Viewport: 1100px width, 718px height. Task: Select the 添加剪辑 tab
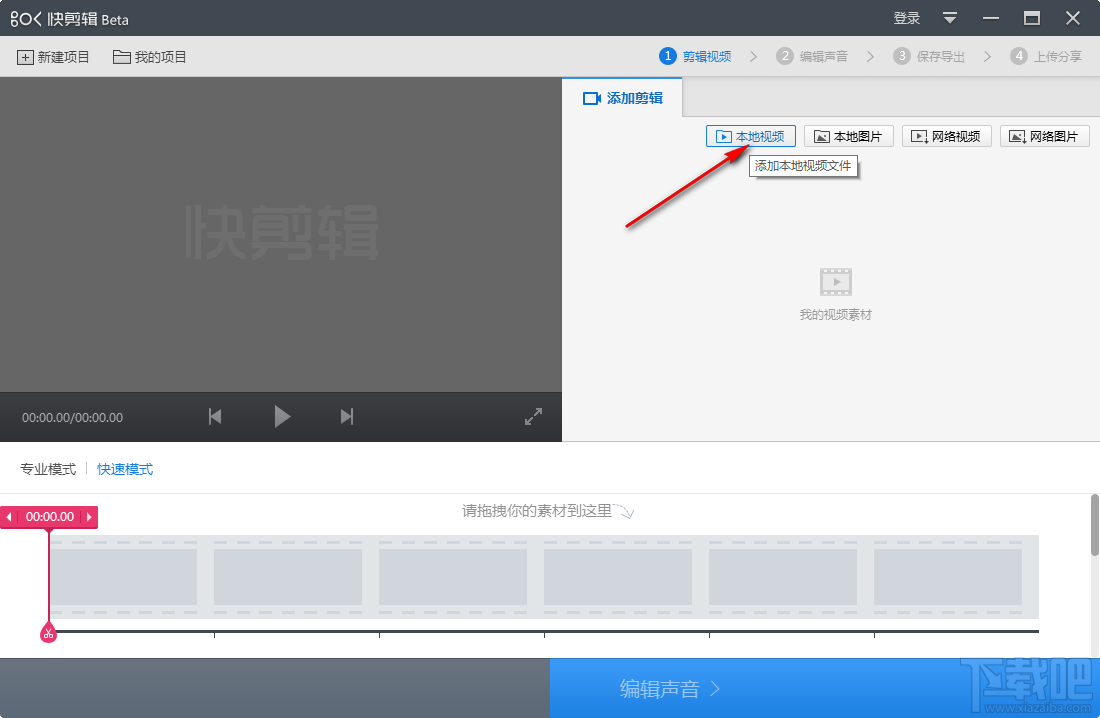pyautogui.click(x=622, y=98)
